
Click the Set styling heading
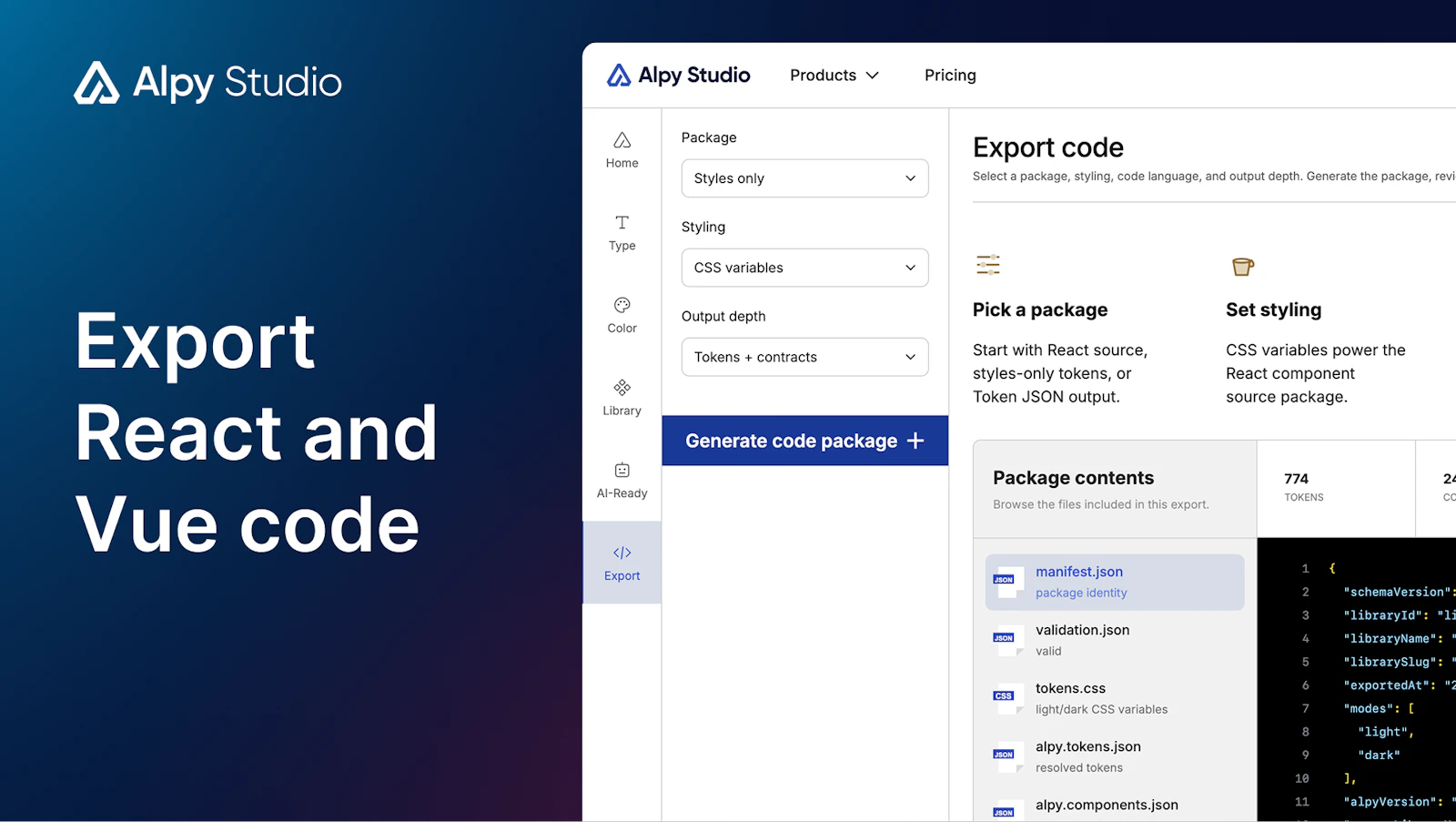pos(1273,310)
